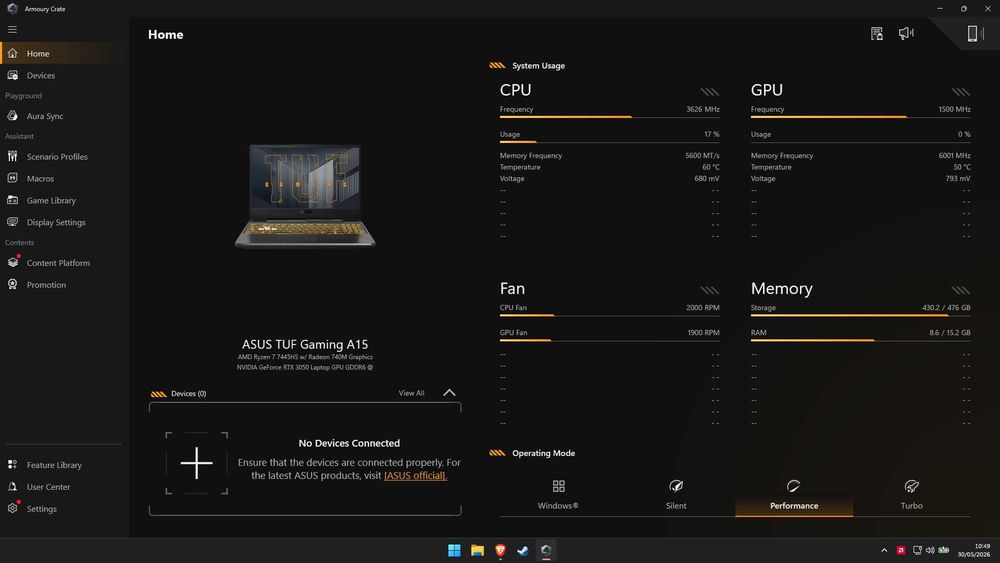Image resolution: width=1000 pixels, height=563 pixels.
Task: Open Devices in the sidebar
Action: click(x=64, y=75)
